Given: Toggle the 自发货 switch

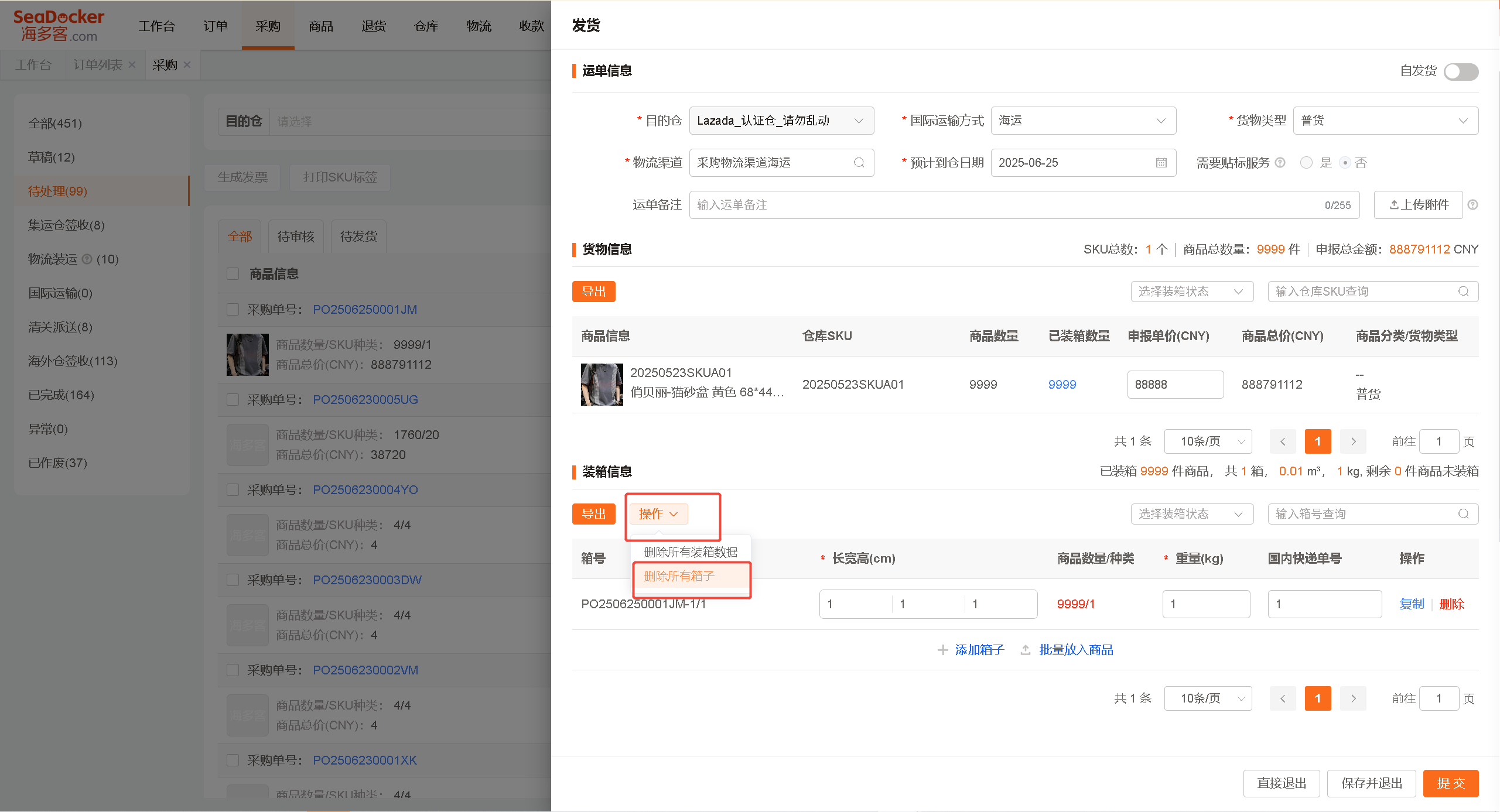Looking at the screenshot, I should tap(1461, 71).
